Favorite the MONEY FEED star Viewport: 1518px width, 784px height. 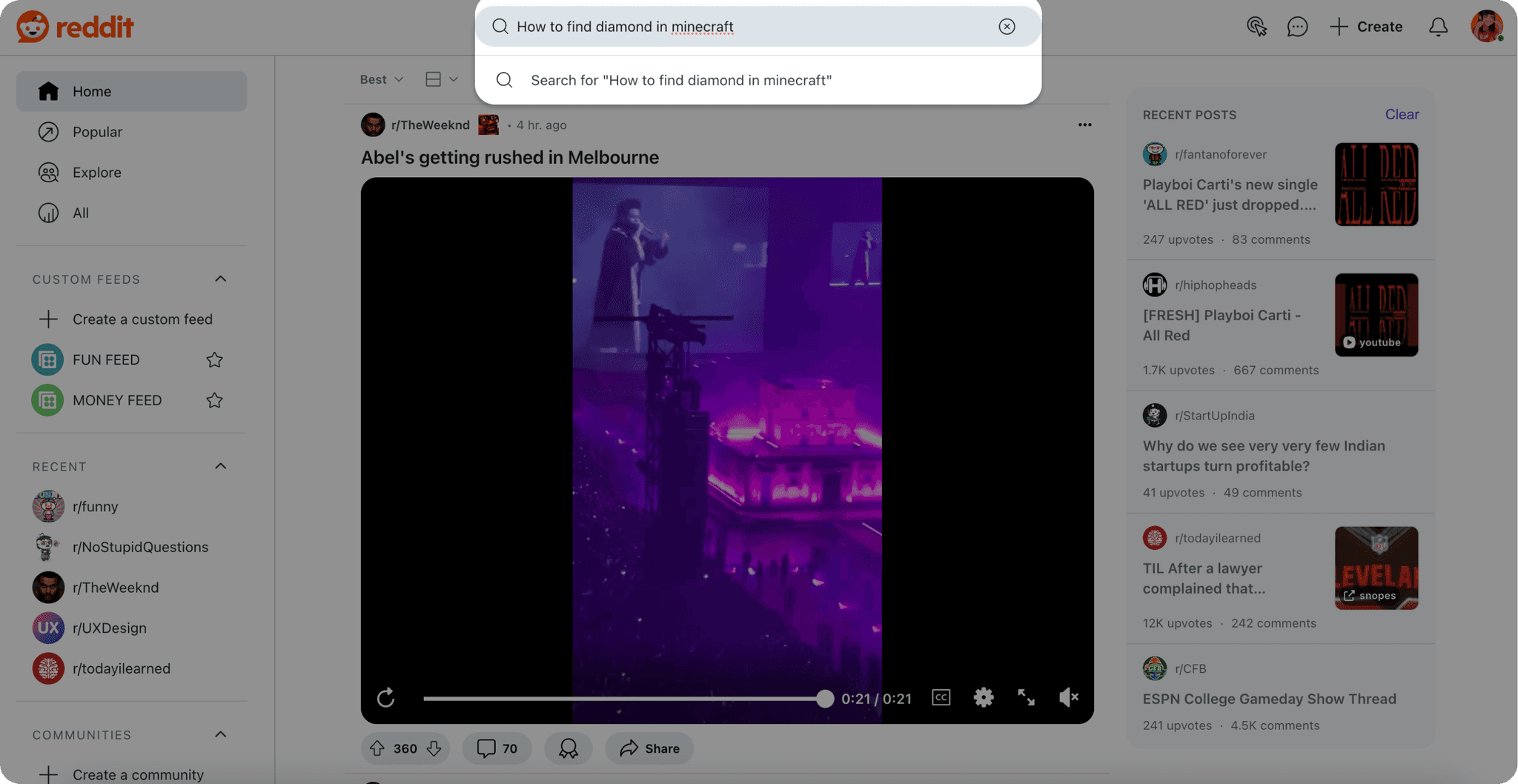[x=214, y=400]
